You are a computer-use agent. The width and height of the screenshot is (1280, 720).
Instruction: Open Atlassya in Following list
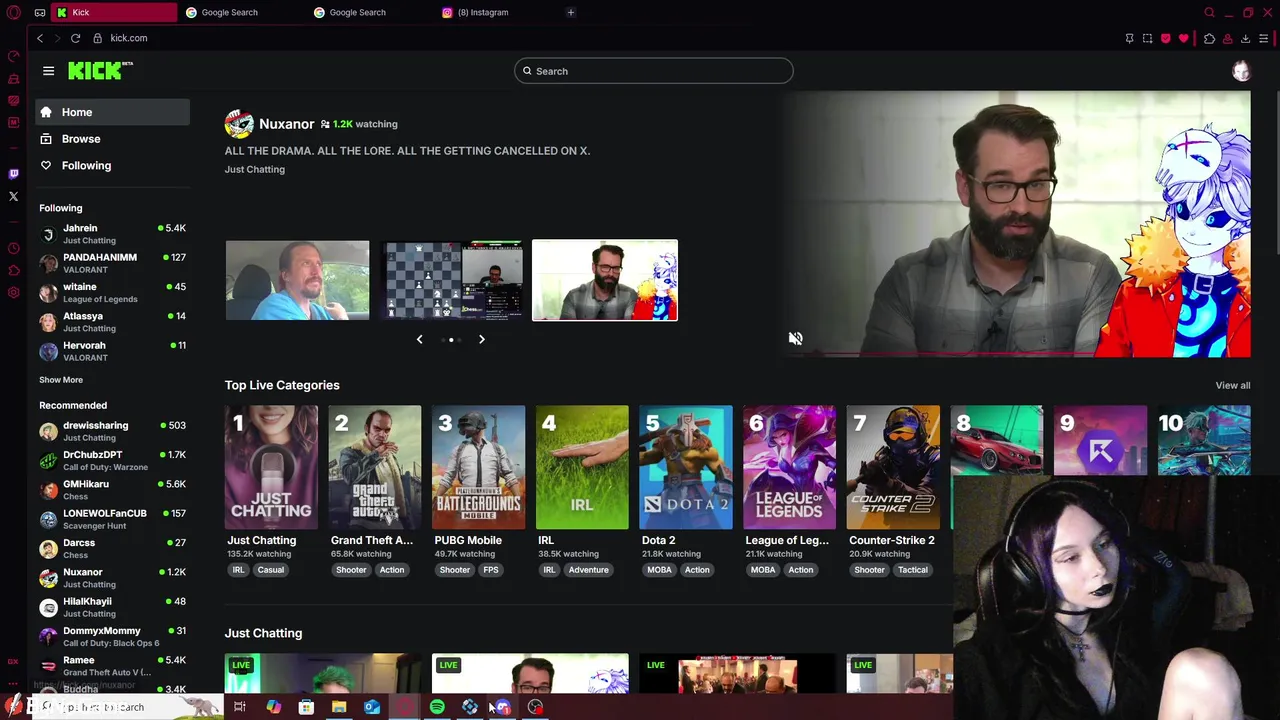pos(112,321)
